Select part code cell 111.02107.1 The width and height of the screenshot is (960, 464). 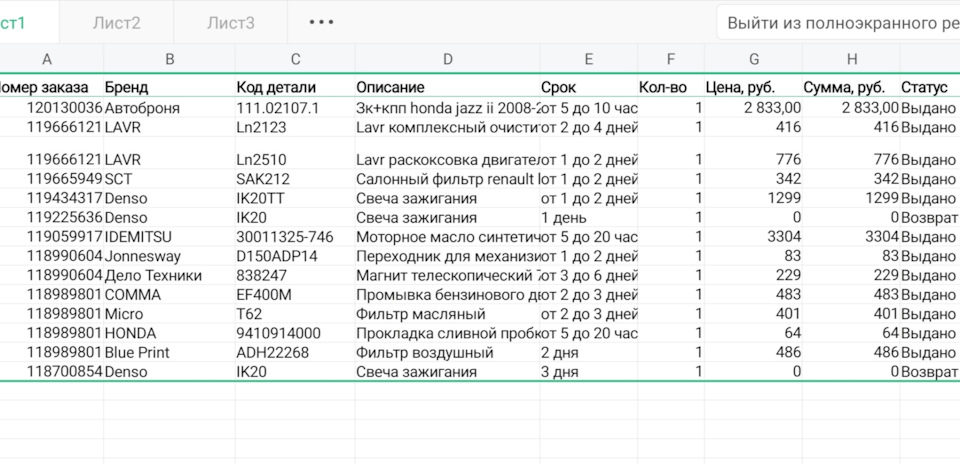295,108
